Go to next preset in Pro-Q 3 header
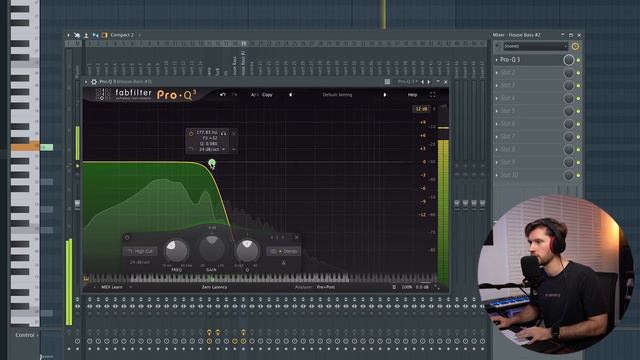This screenshot has height=360, width=640. click(x=384, y=95)
